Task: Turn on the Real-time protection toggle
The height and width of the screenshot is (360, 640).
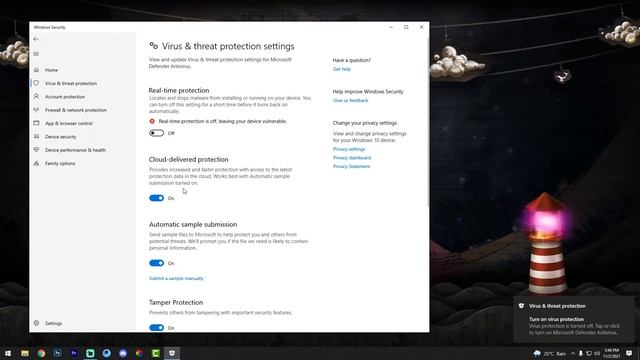Action: tap(156, 133)
